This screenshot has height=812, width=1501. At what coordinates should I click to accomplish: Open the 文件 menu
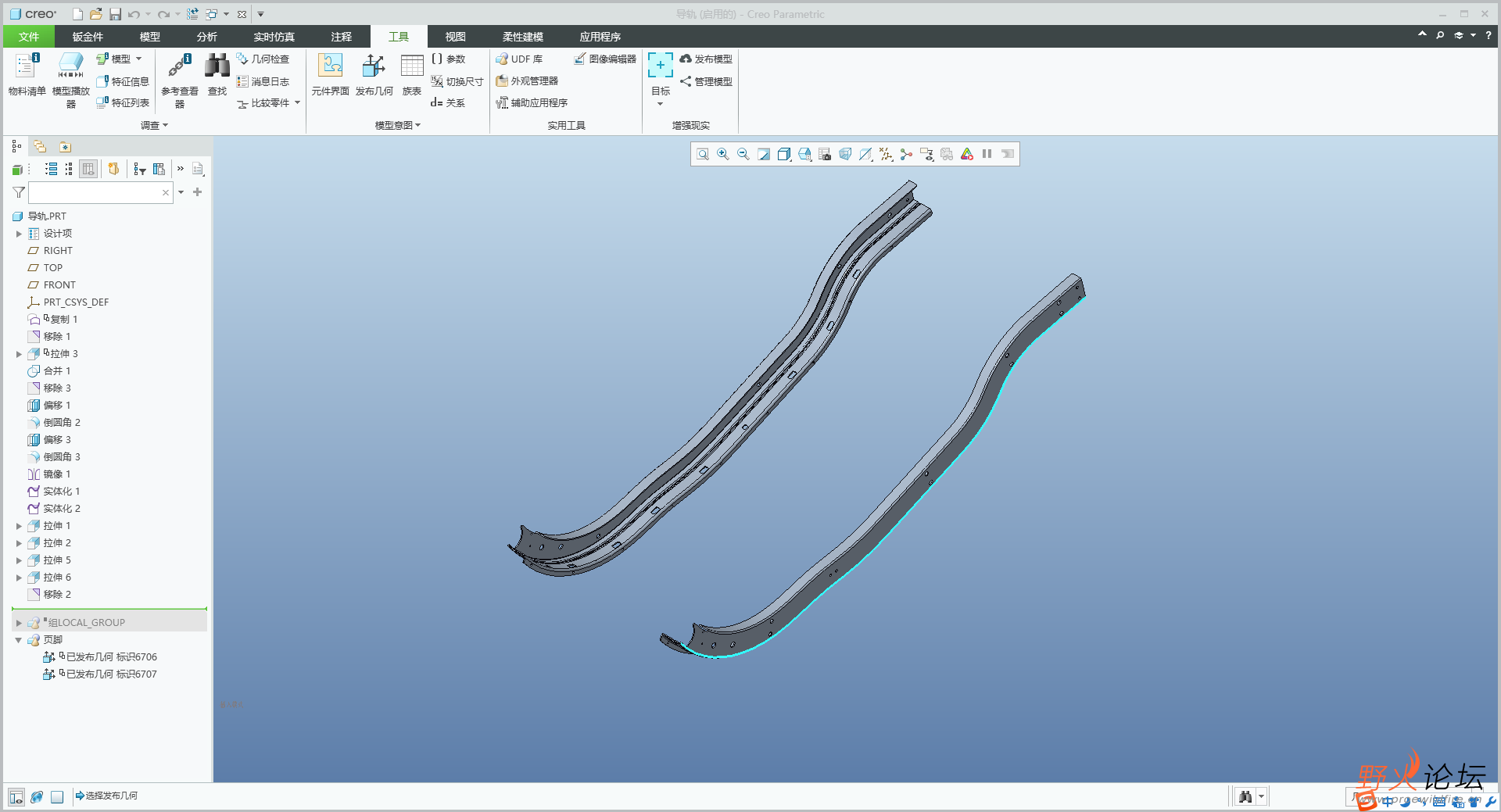29,37
